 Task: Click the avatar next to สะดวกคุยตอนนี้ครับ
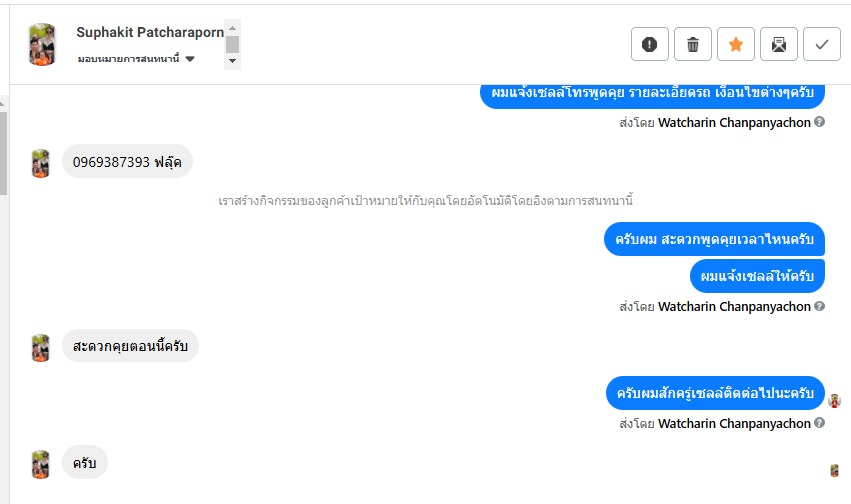[x=41, y=347]
